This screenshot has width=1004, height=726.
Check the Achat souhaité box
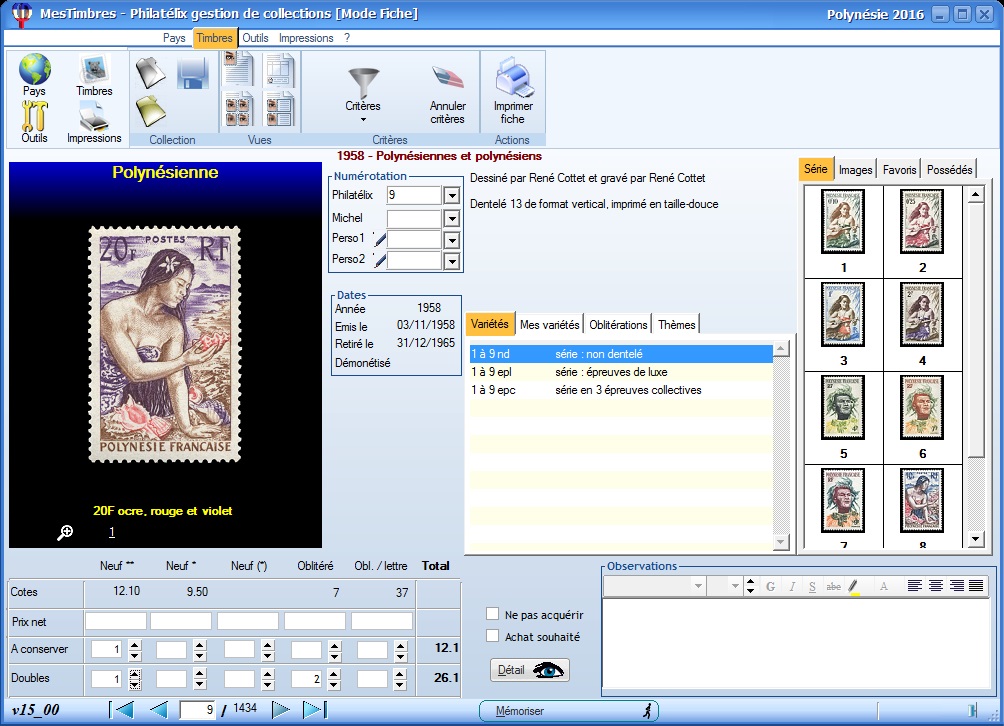click(492, 636)
